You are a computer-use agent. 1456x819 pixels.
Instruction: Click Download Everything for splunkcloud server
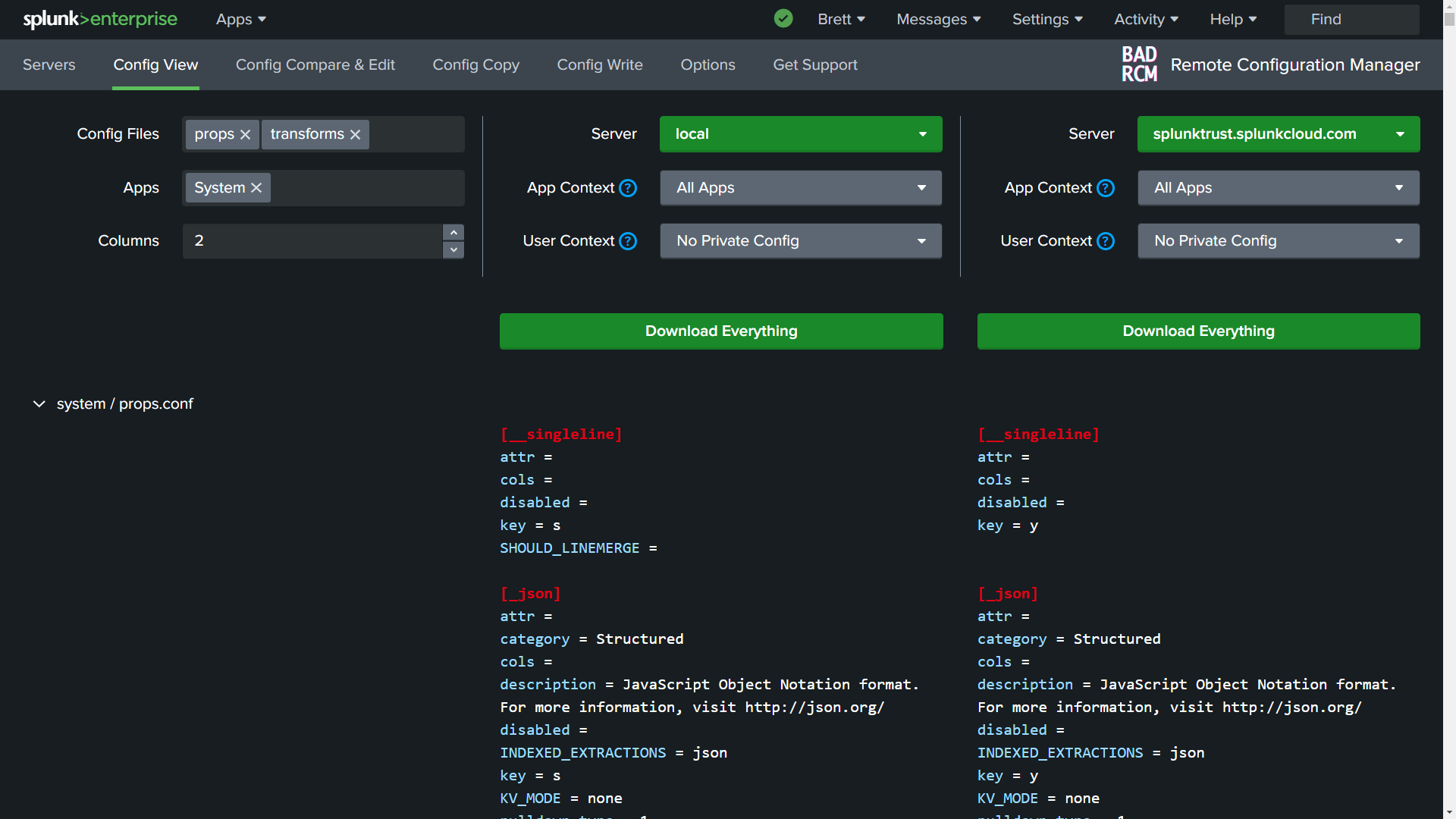pos(1199,331)
